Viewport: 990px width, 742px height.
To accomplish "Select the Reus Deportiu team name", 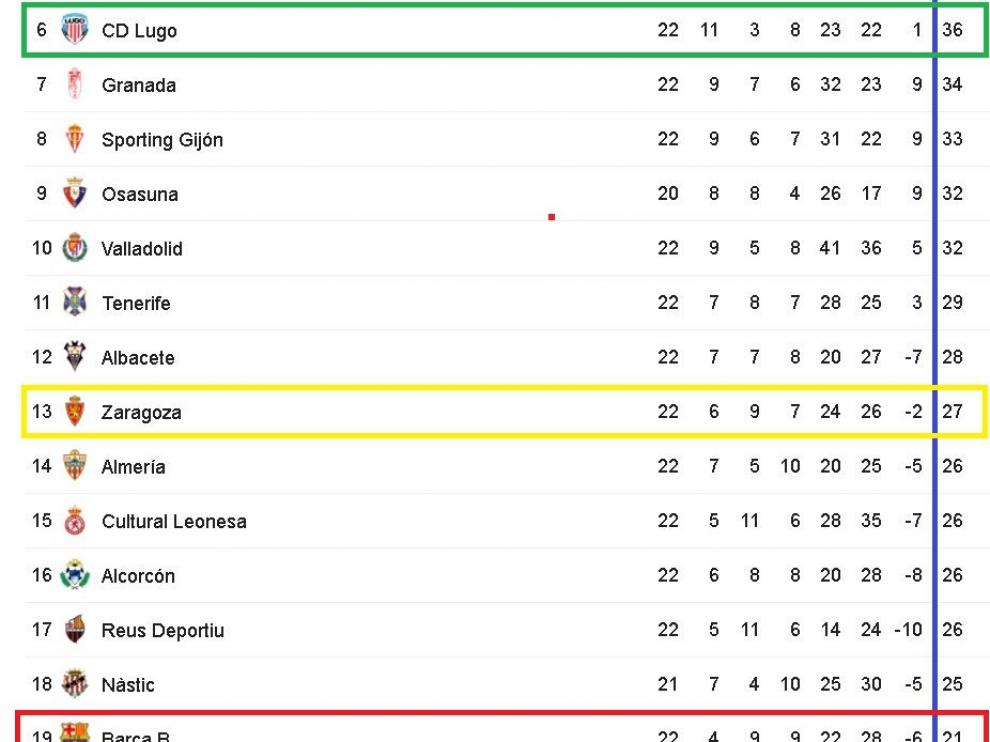I will coord(162,631).
